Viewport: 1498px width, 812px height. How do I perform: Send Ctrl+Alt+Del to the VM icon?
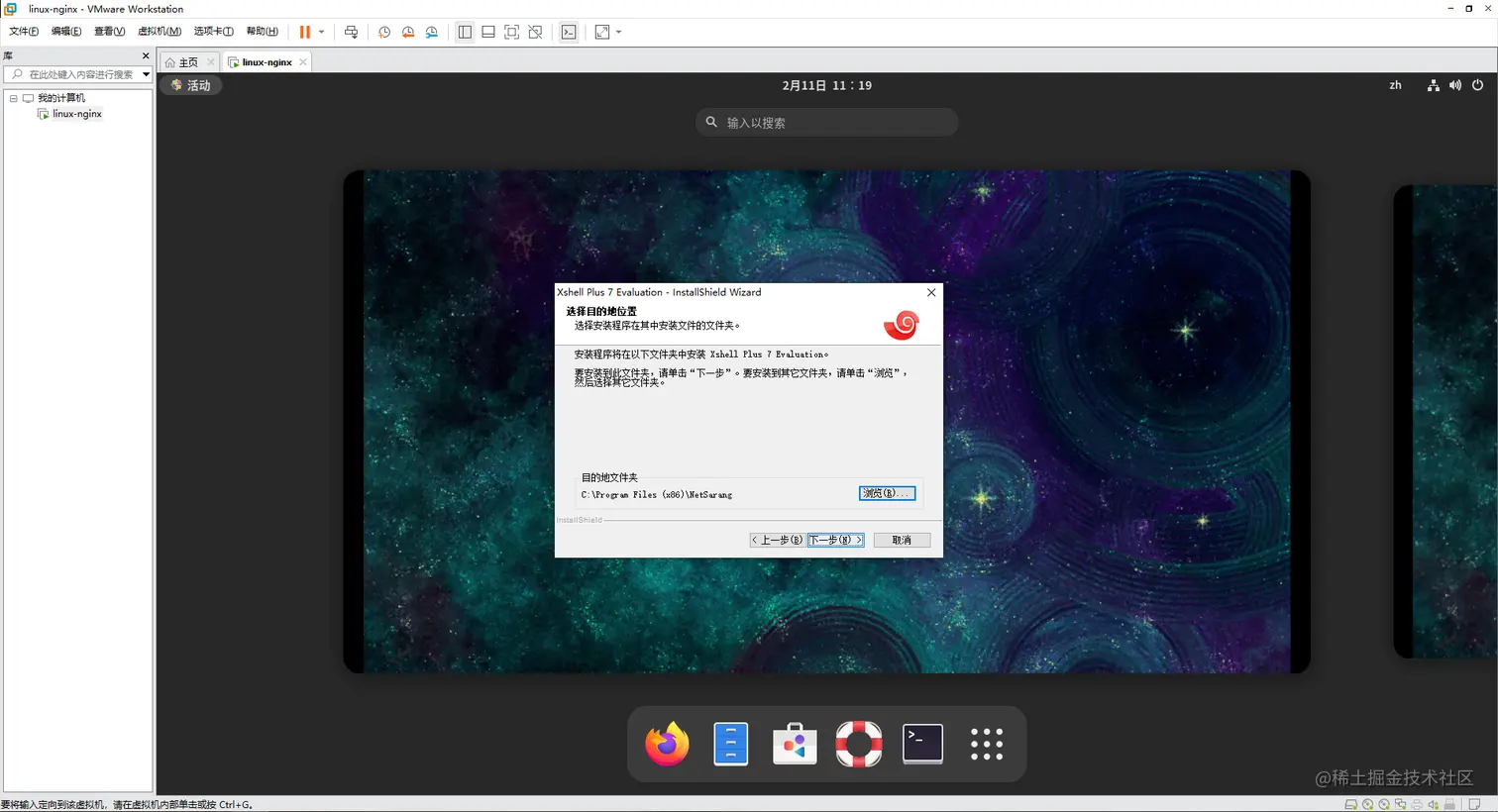coord(351,32)
